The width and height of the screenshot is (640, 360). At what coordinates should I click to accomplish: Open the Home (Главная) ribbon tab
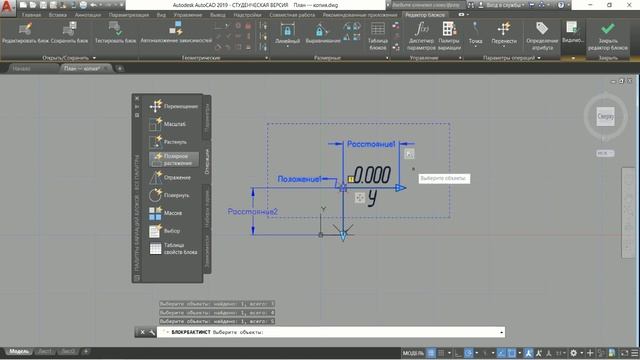[31, 15]
